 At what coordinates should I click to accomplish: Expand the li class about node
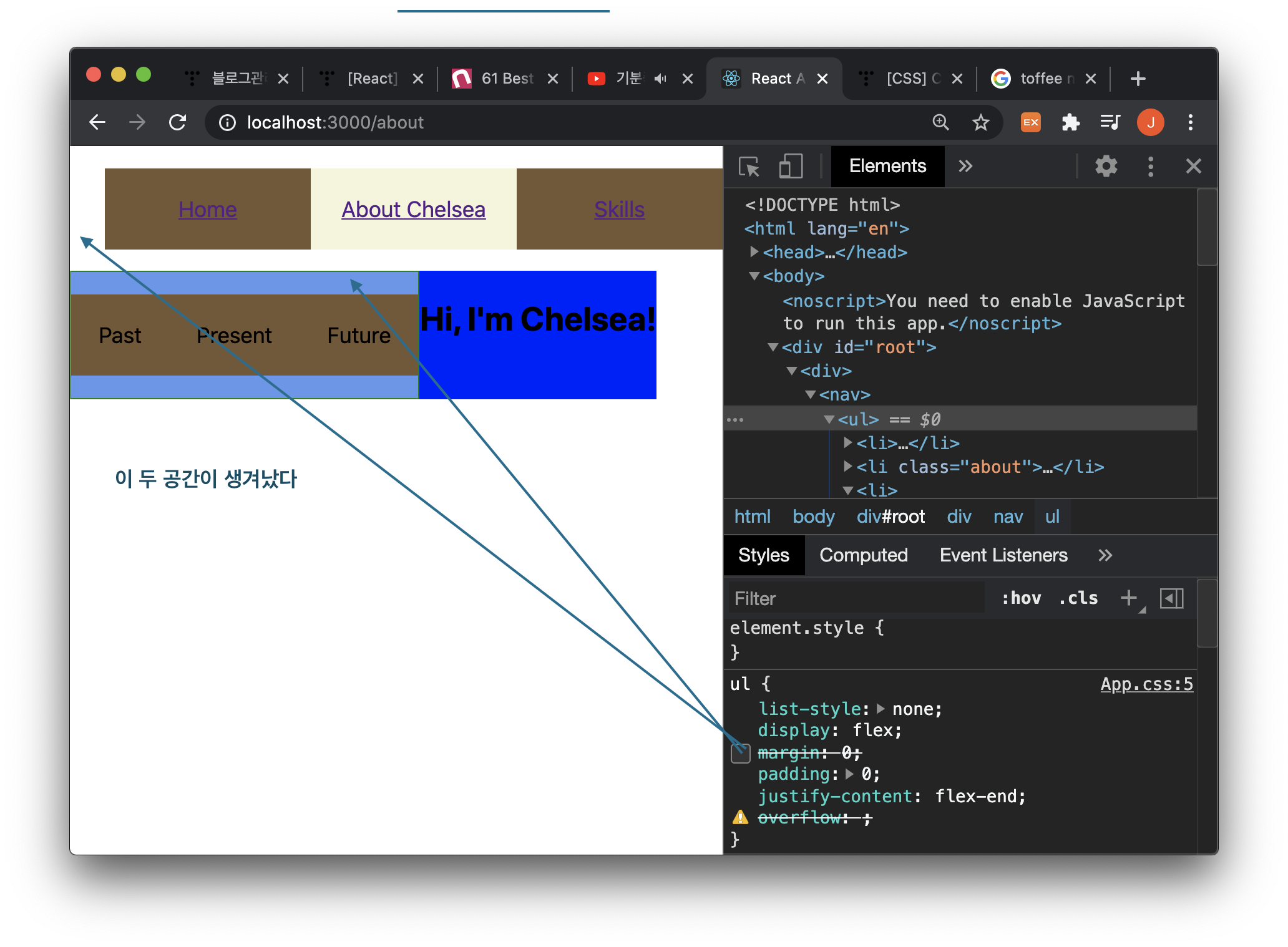pyautogui.click(x=847, y=467)
